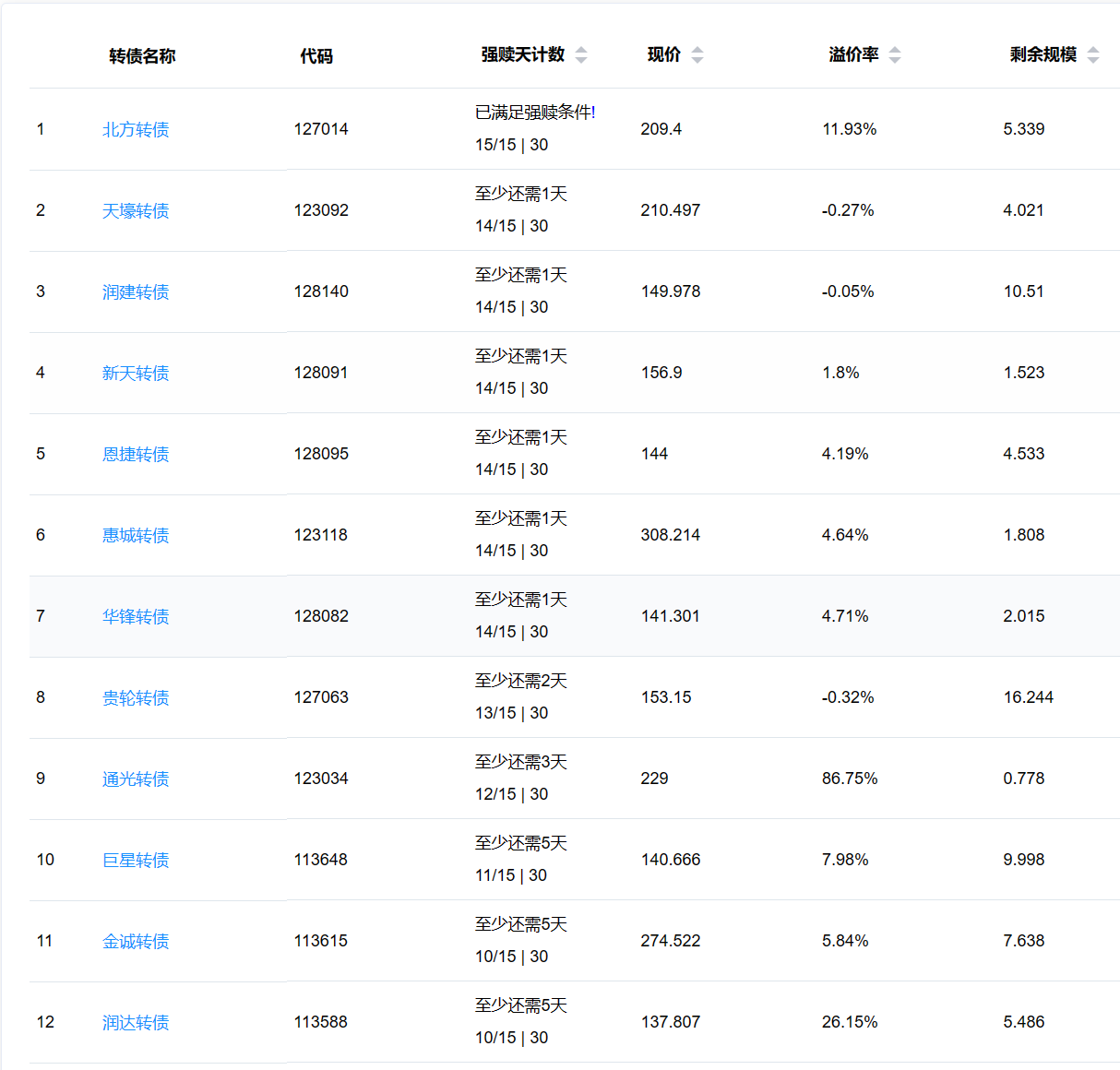Screen dimensions: 1120x1070
Task: Open the 惠城转债 bond link
Action: (x=136, y=536)
